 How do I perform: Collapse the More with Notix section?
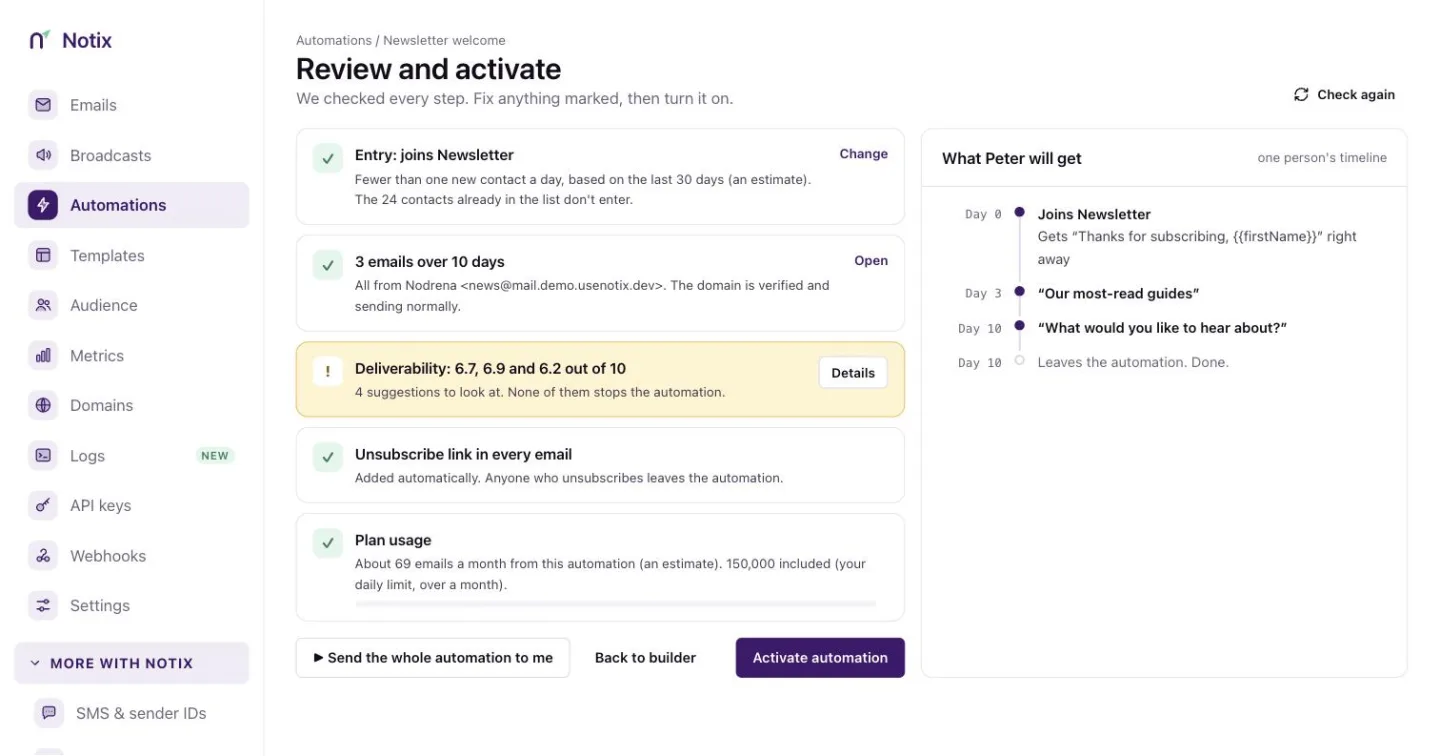tap(131, 663)
